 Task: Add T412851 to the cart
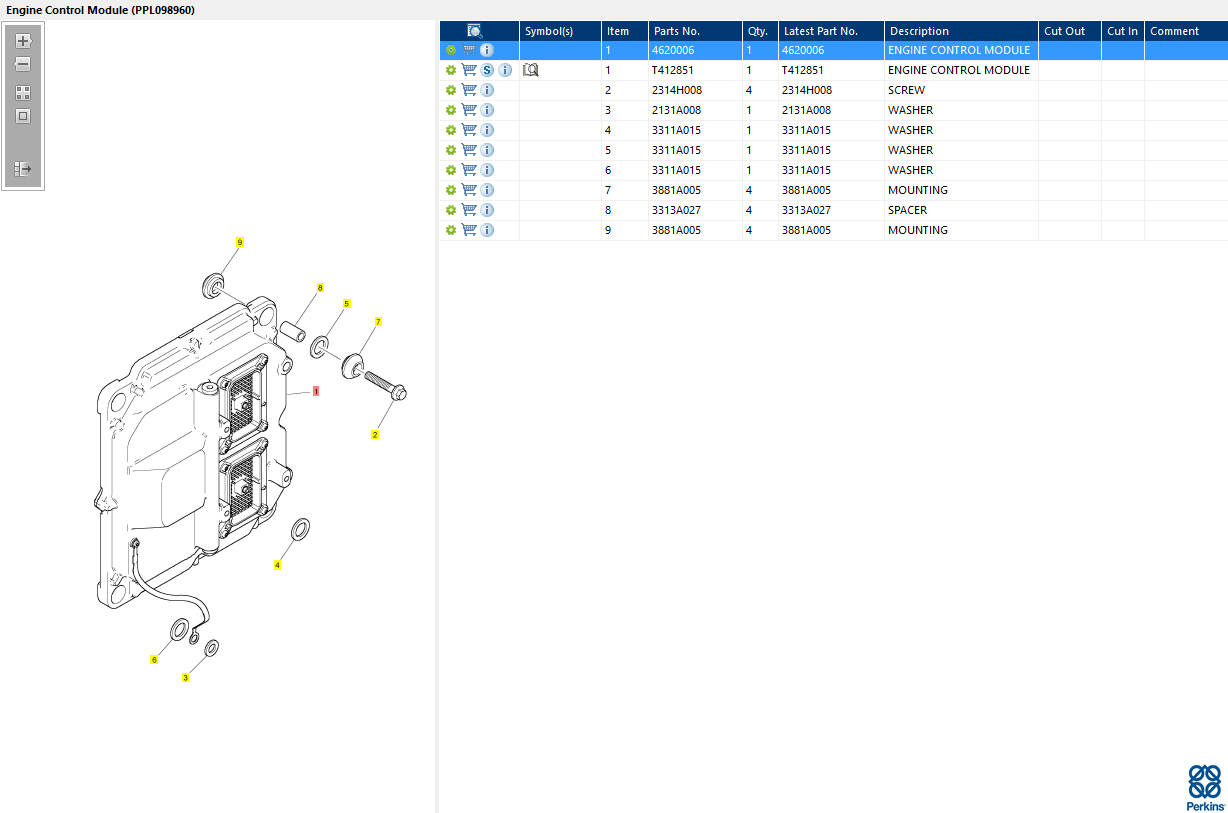(x=469, y=70)
